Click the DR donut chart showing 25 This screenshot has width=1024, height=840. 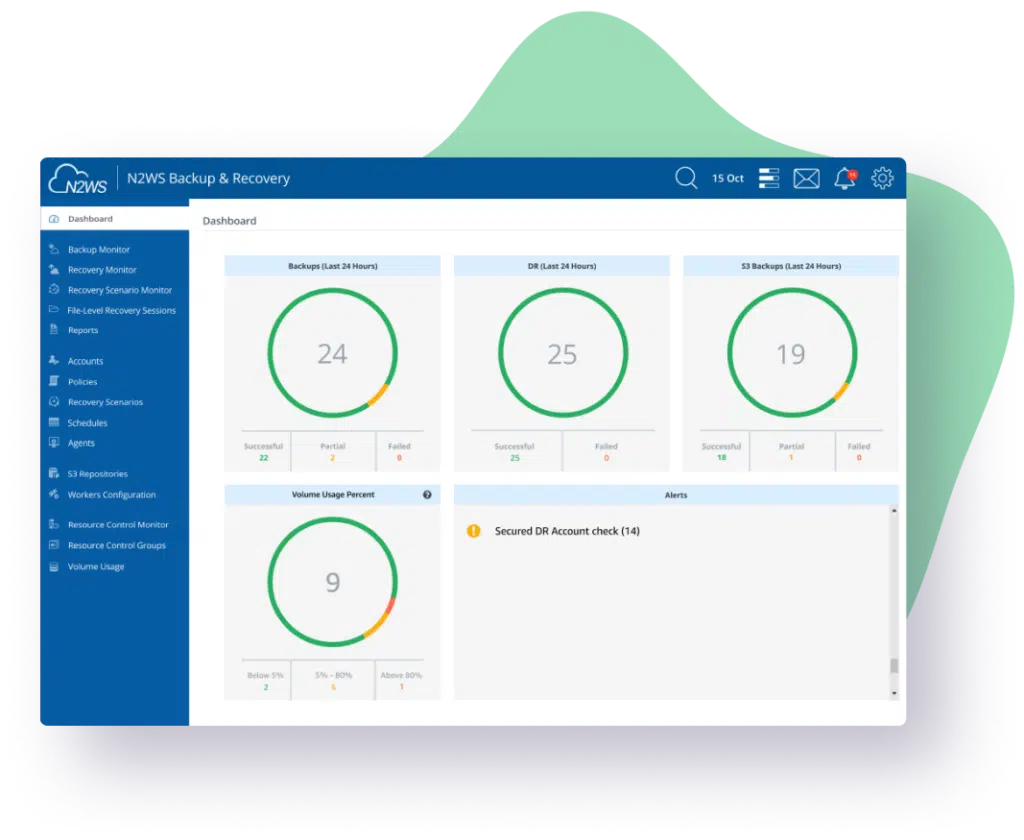click(562, 353)
